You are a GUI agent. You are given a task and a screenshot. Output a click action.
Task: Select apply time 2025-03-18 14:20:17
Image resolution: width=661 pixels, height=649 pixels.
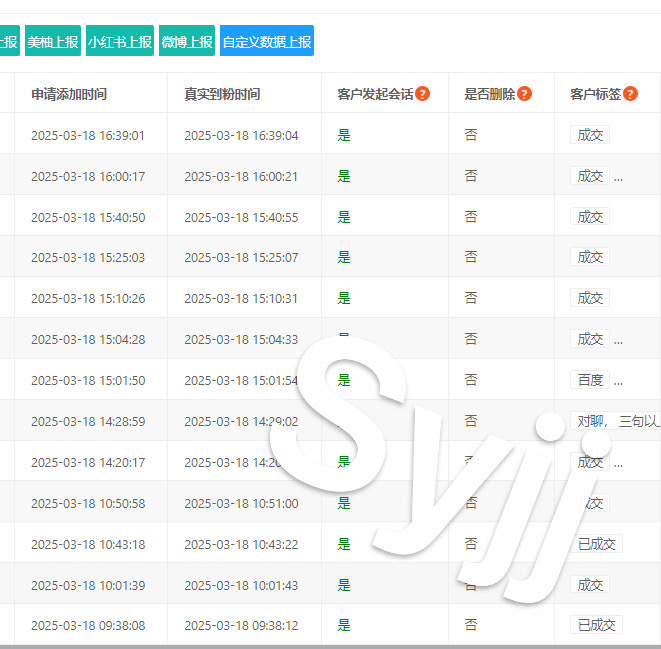tap(88, 462)
